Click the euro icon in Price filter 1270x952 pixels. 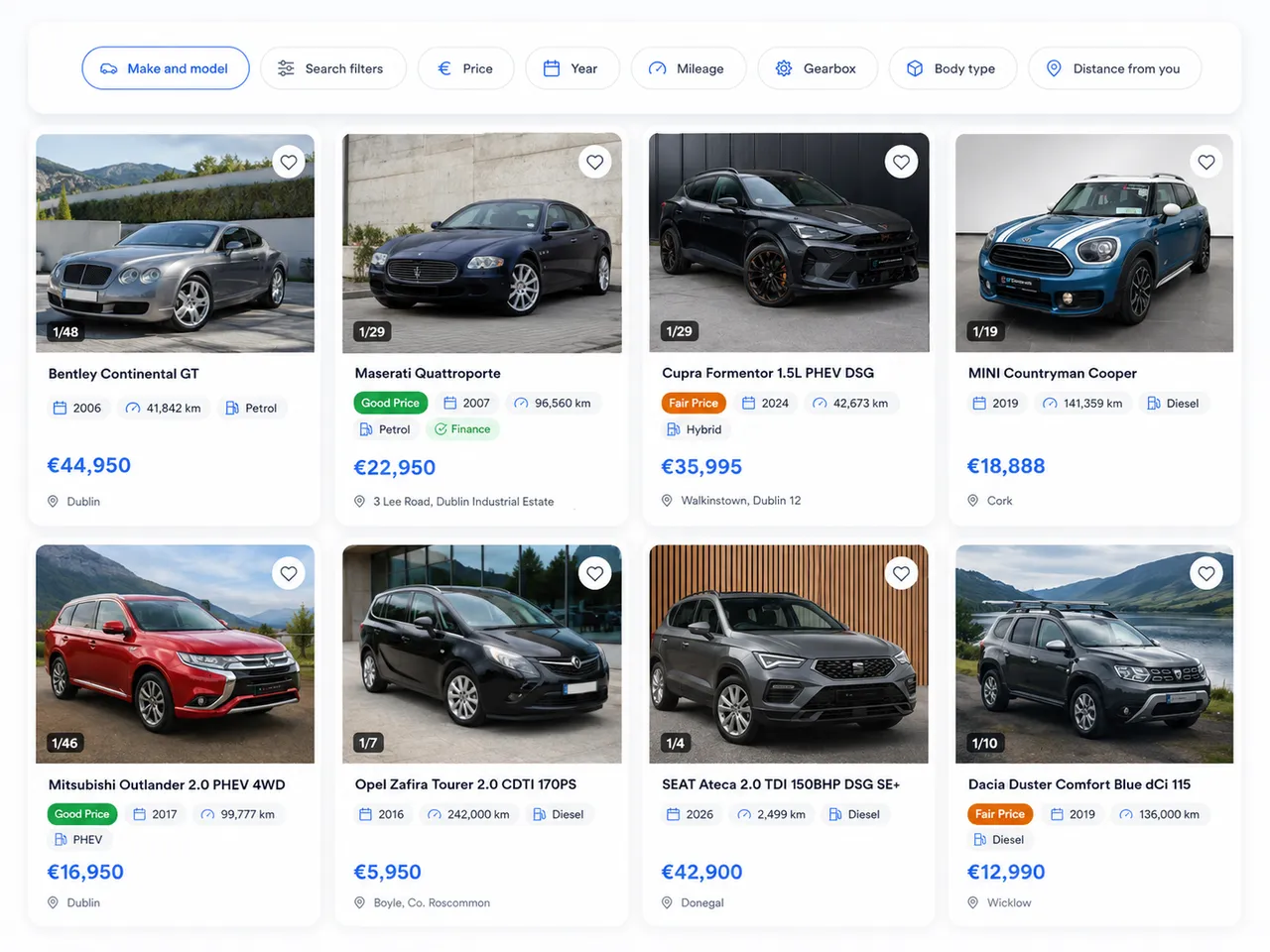444,68
